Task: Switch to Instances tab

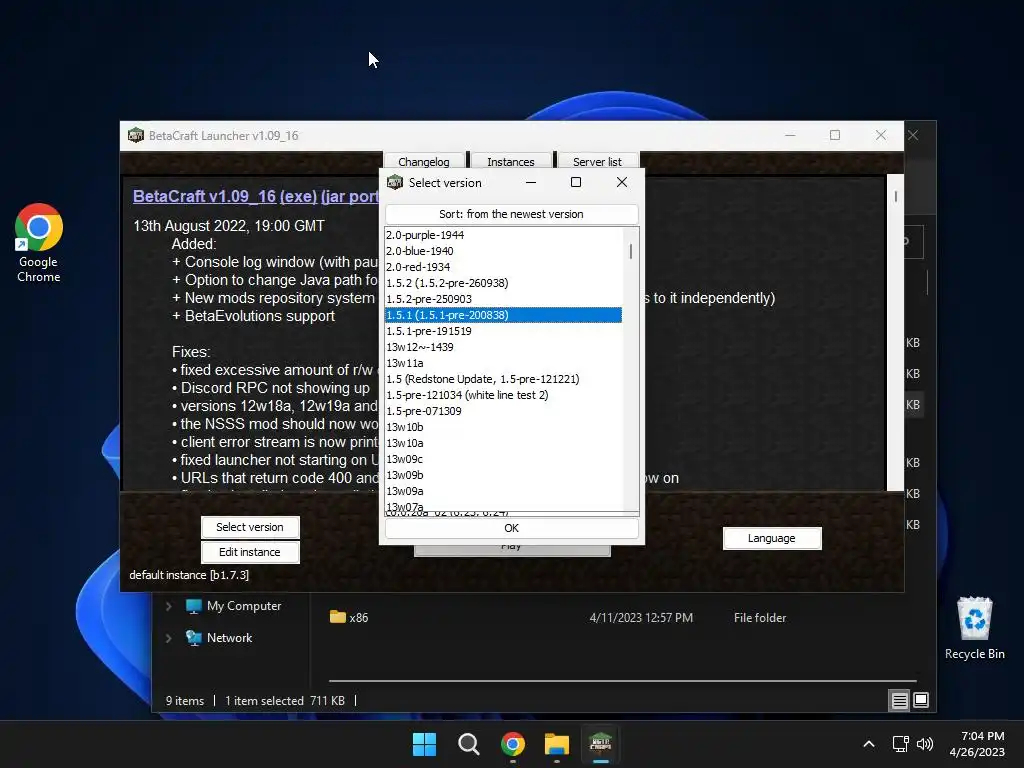Action: (x=511, y=161)
